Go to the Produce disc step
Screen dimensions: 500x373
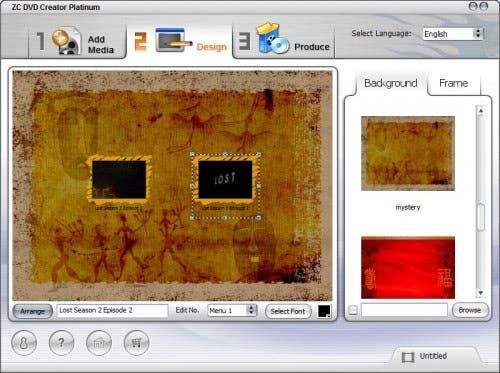coord(283,41)
